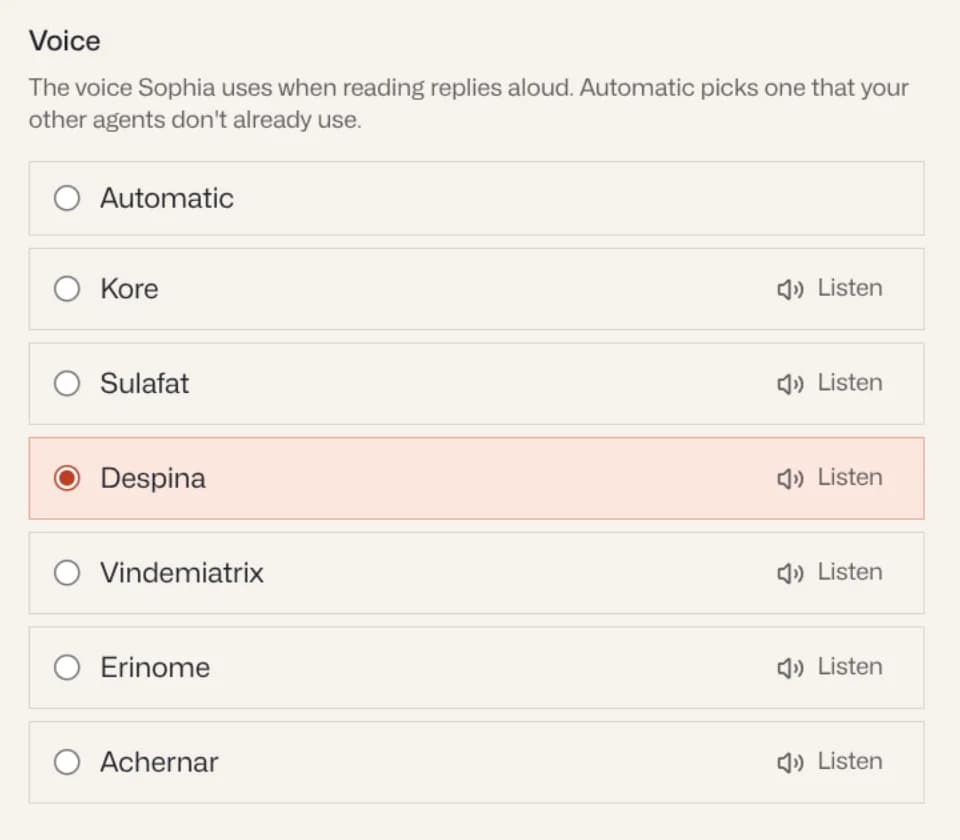Click Listen text in highlighted Despina row
Screen dimensions: 960x840
[x=850, y=477]
